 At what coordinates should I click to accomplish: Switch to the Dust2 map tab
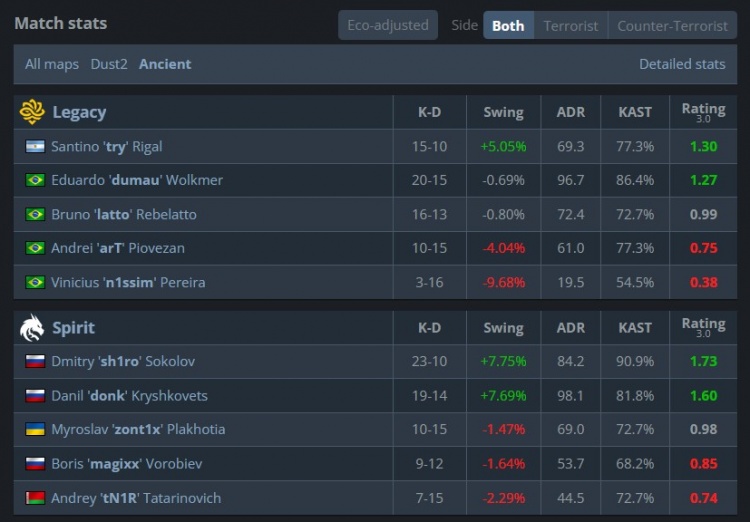pyautogui.click(x=109, y=64)
